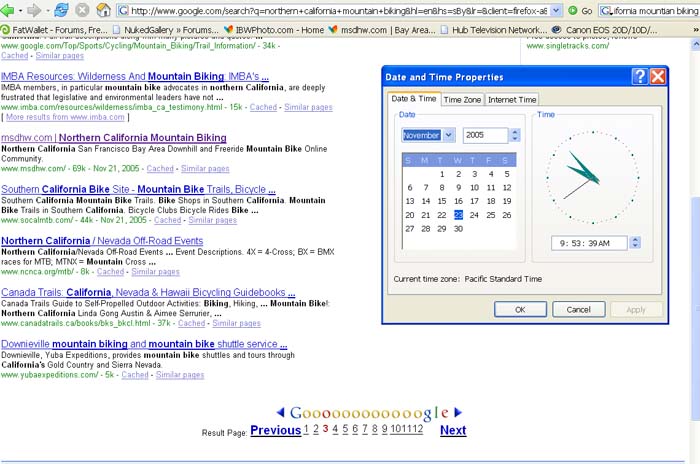Viewport: 700px width, 464px height.
Task: Switch to the Internet Time tab
Action: pos(512,100)
